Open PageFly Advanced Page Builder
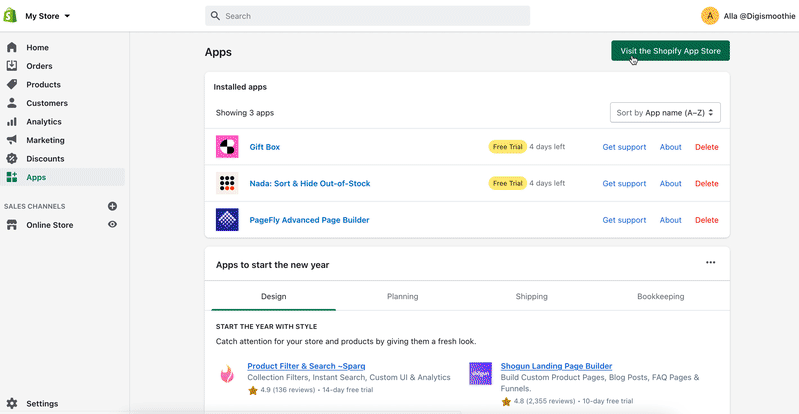This screenshot has height=414, width=799. [x=309, y=220]
